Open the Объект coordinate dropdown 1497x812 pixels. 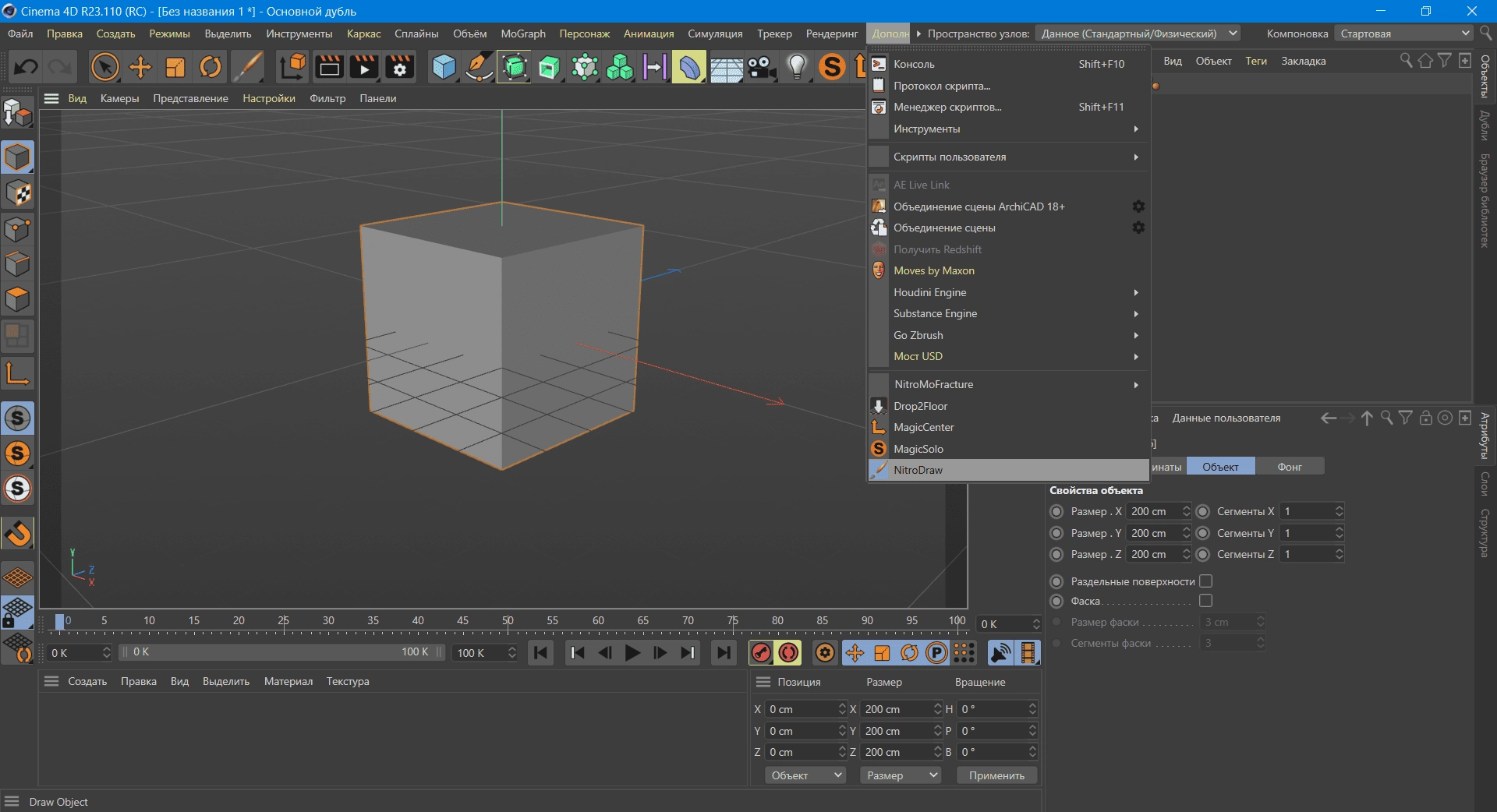(805, 775)
